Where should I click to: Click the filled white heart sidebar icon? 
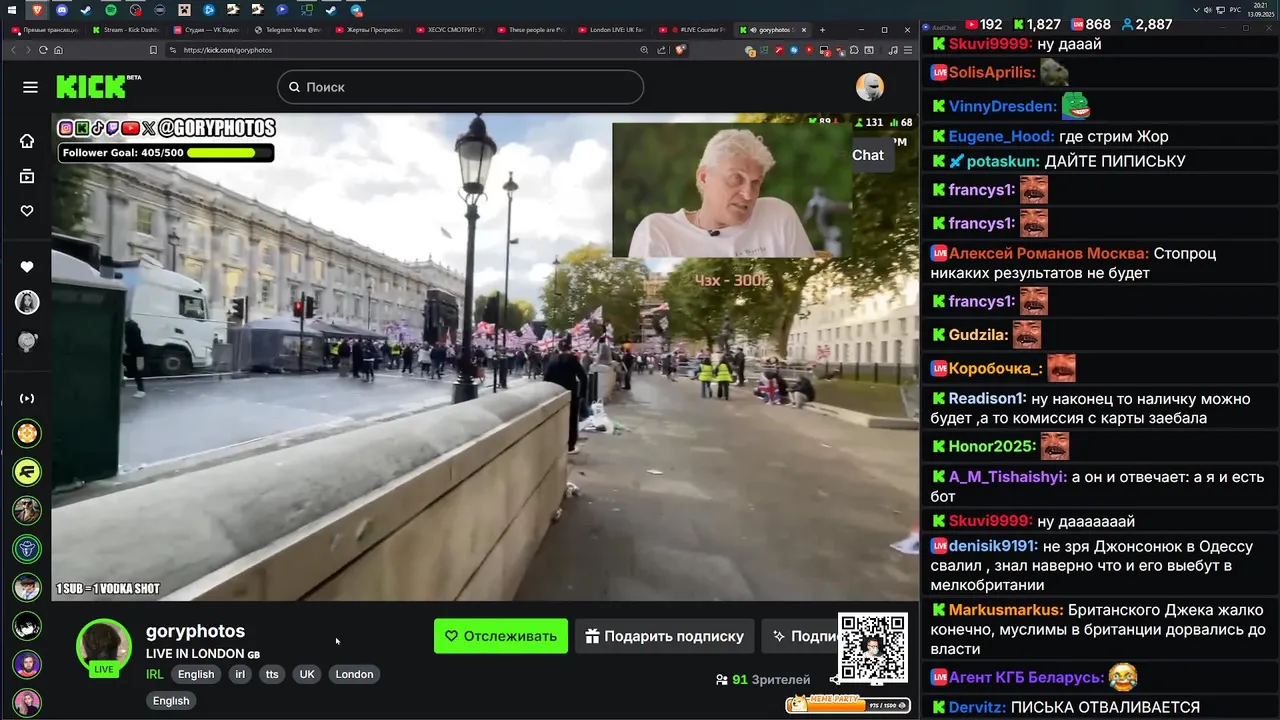[27, 267]
